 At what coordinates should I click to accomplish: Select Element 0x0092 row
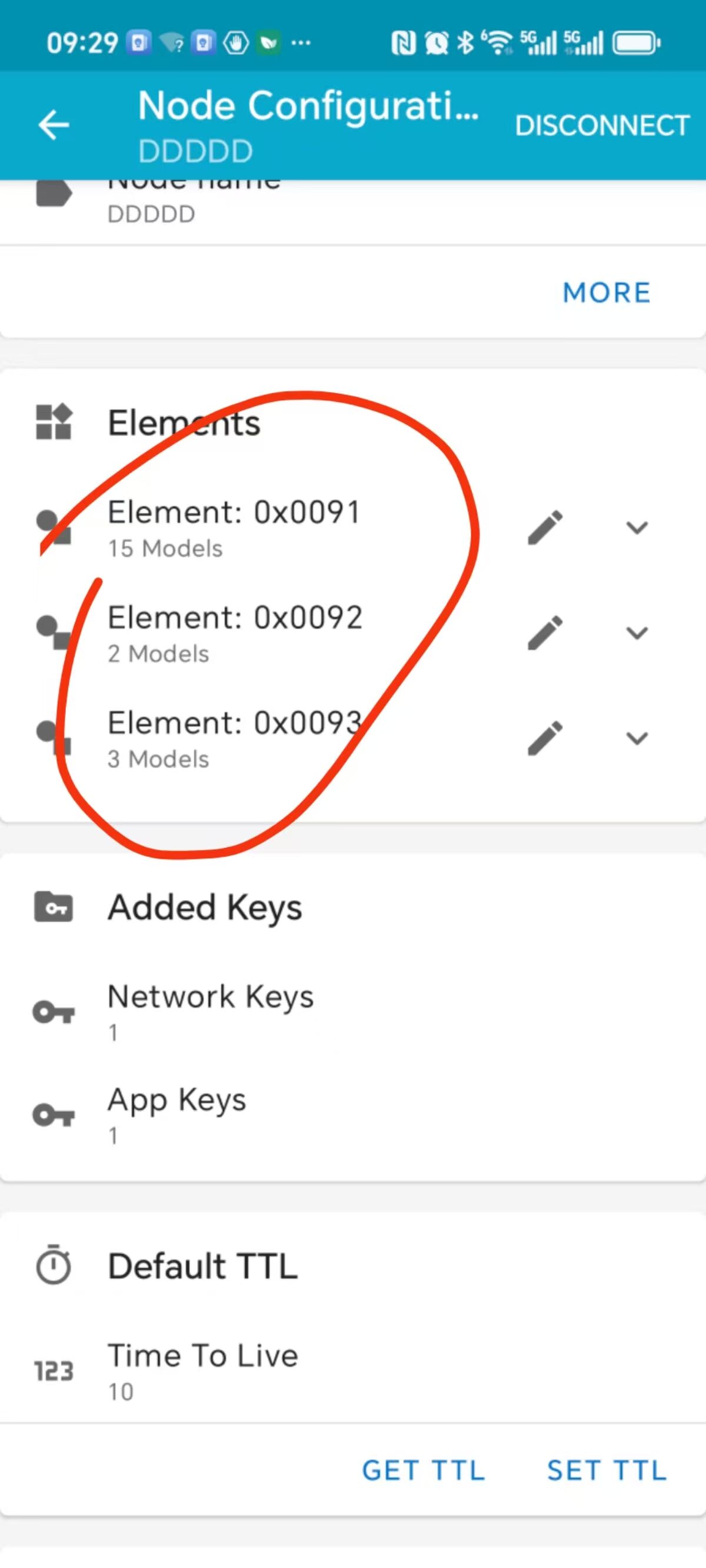pyautogui.click(x=353, y=633)
